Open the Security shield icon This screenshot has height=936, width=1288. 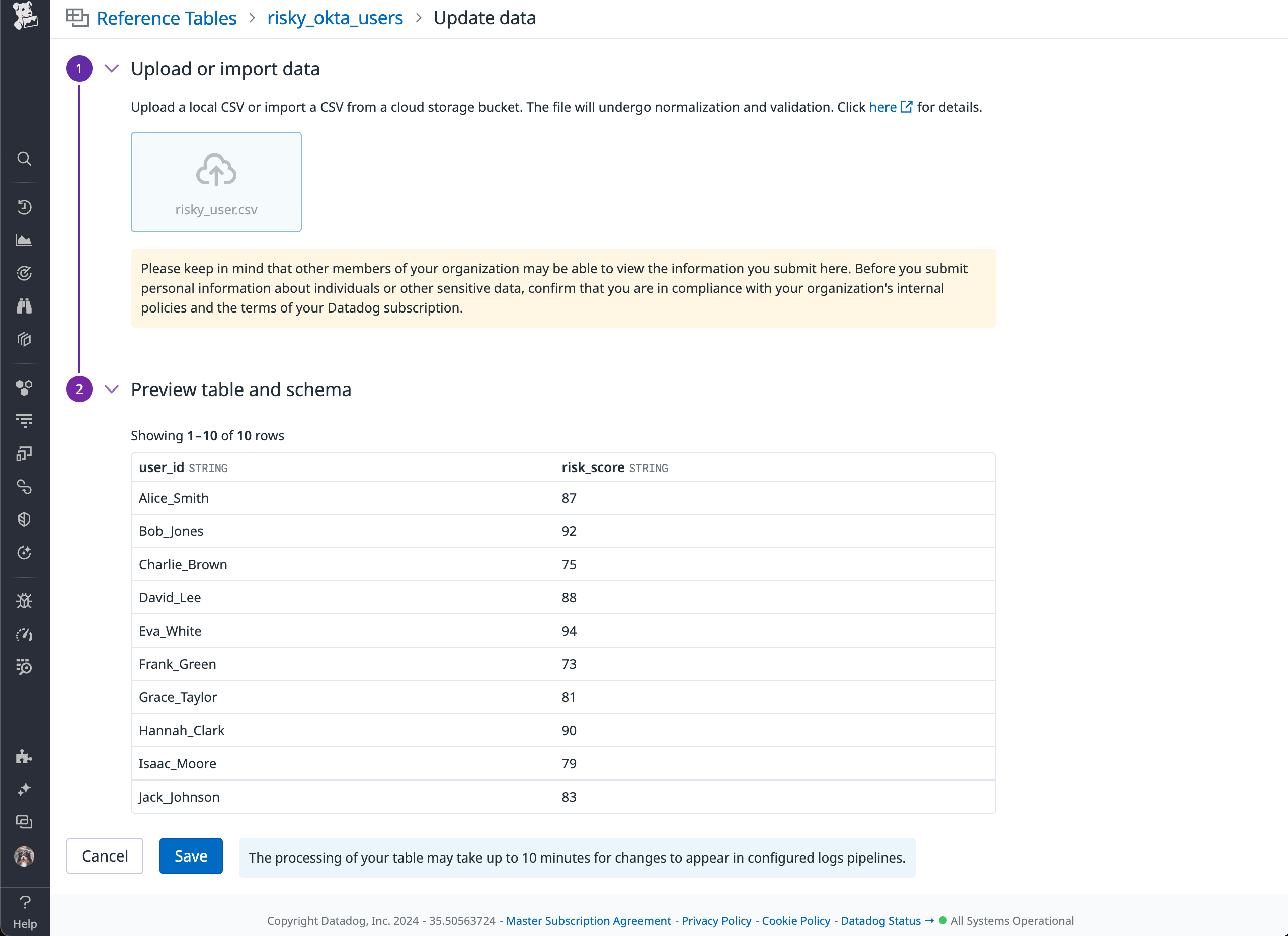click(x=25, y=518)
